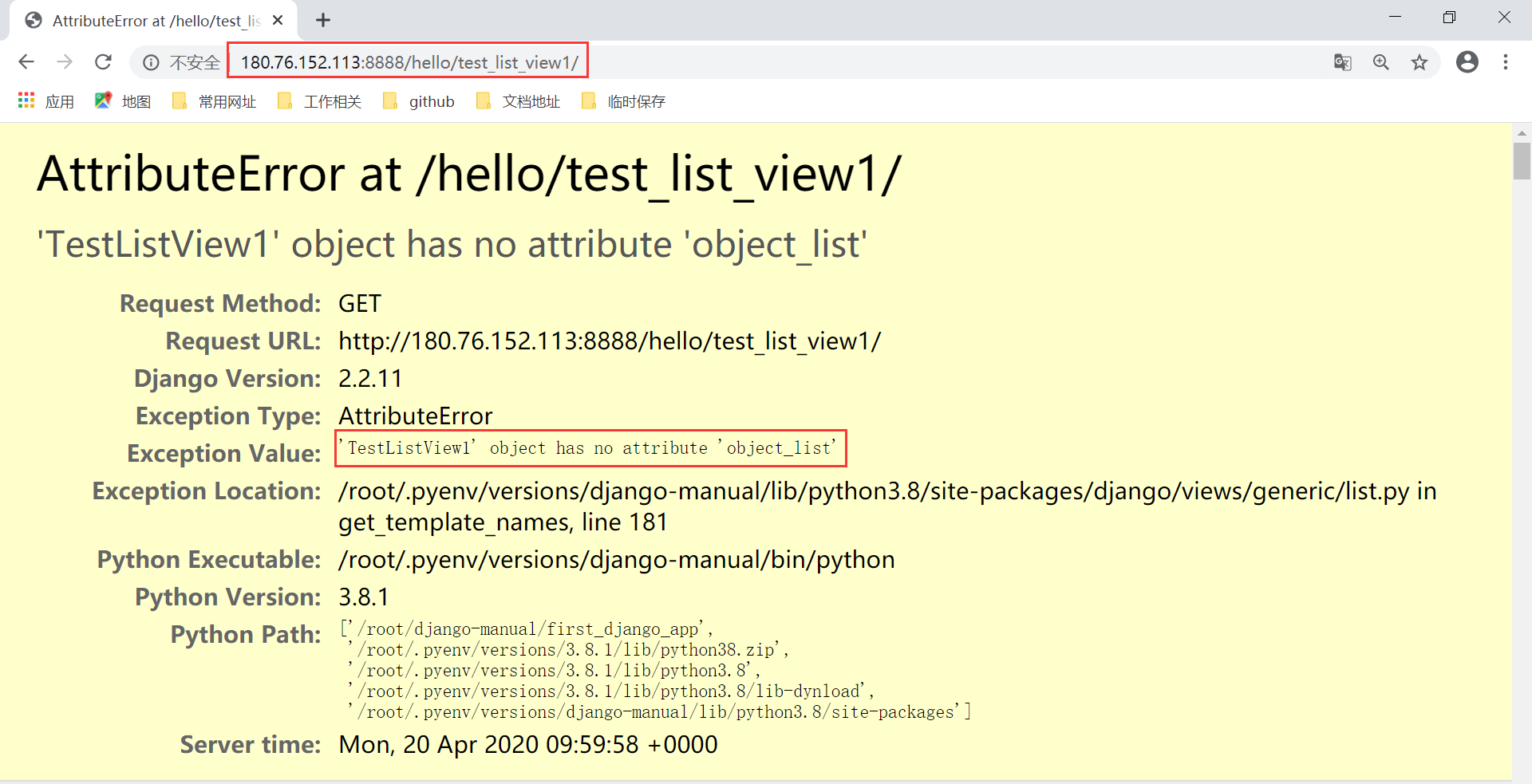Restore down the Chrome window
Viewport: 1532px width, 784px height.
tap(1450, 18)
